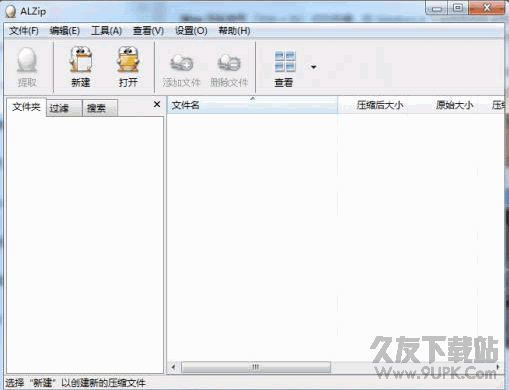
Task: Open the 文件(F) menu
Action: (24, 31)
